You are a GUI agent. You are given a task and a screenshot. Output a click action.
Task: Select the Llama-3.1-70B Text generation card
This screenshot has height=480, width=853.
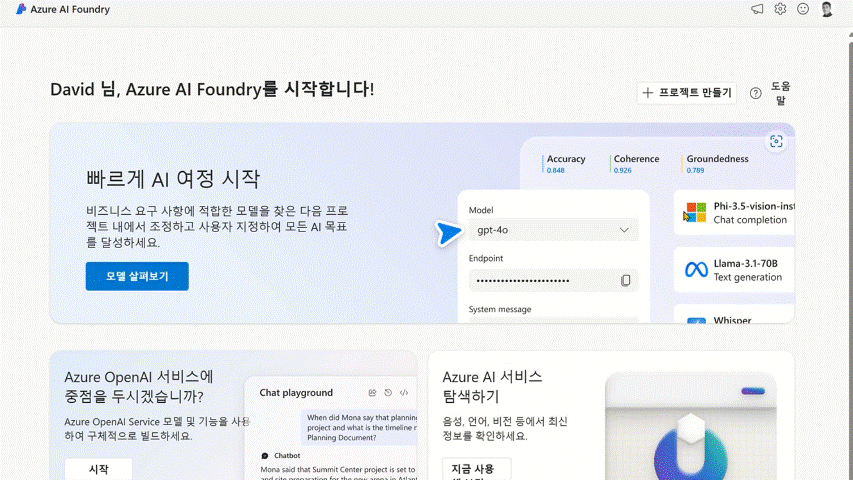click(x=734, y=270)
